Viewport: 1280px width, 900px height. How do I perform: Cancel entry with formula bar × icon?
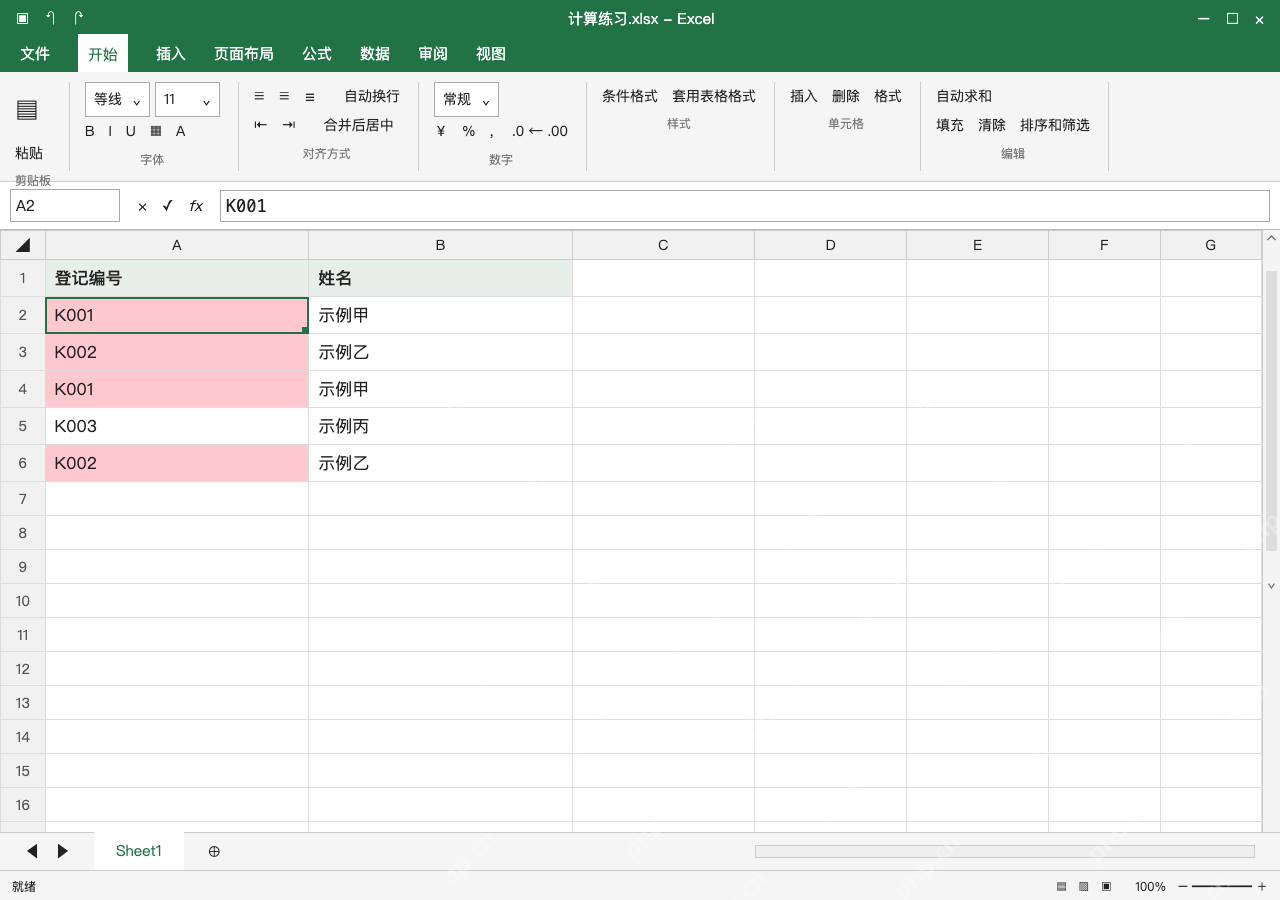[x=142, y=206]
